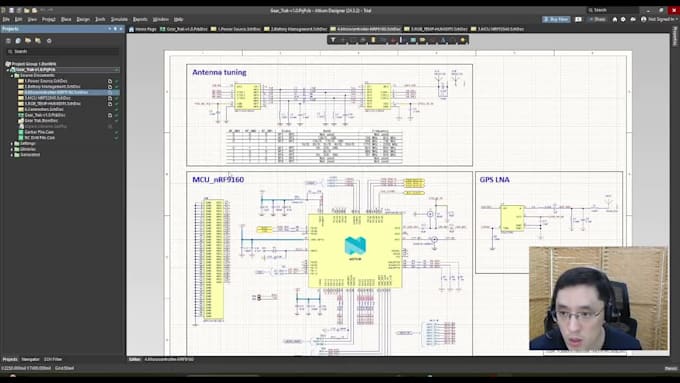
Task: Open Projects panel settings gear
Action: tap(49, 41)
